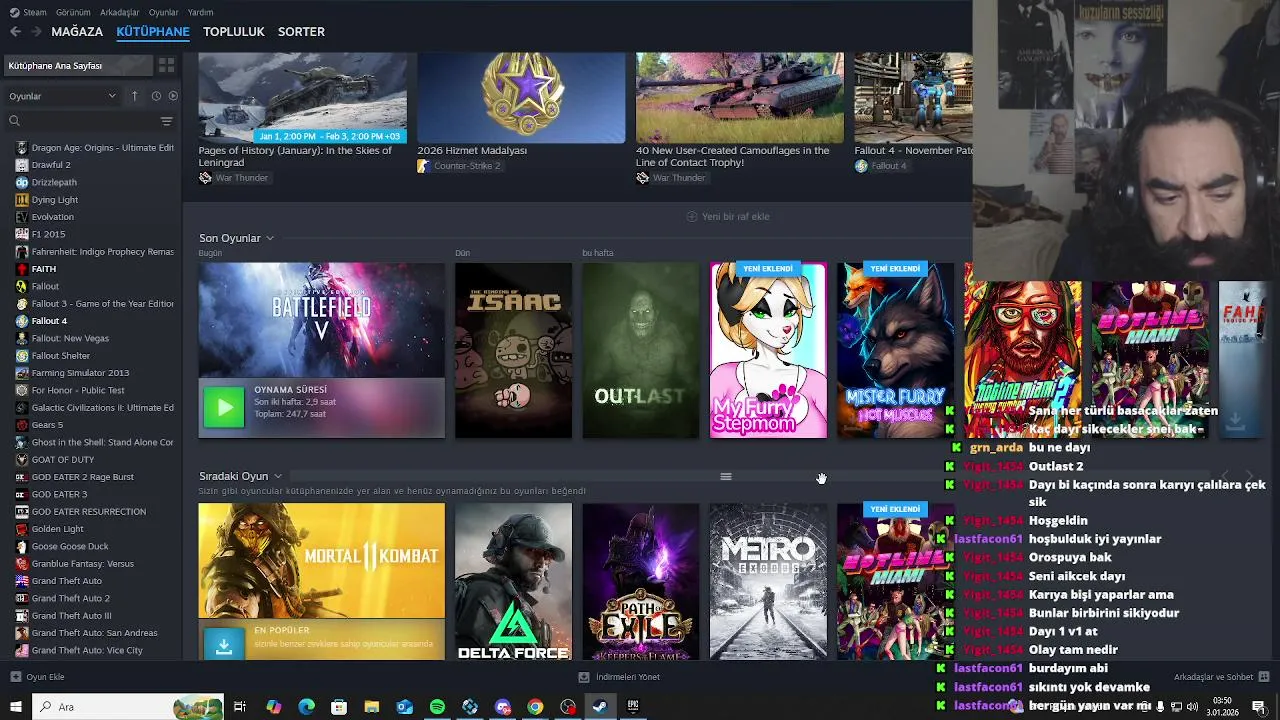This screenshot has height=720, width=1280.
Task: Toggle recent activity clock filter
Action: (156, 96)
